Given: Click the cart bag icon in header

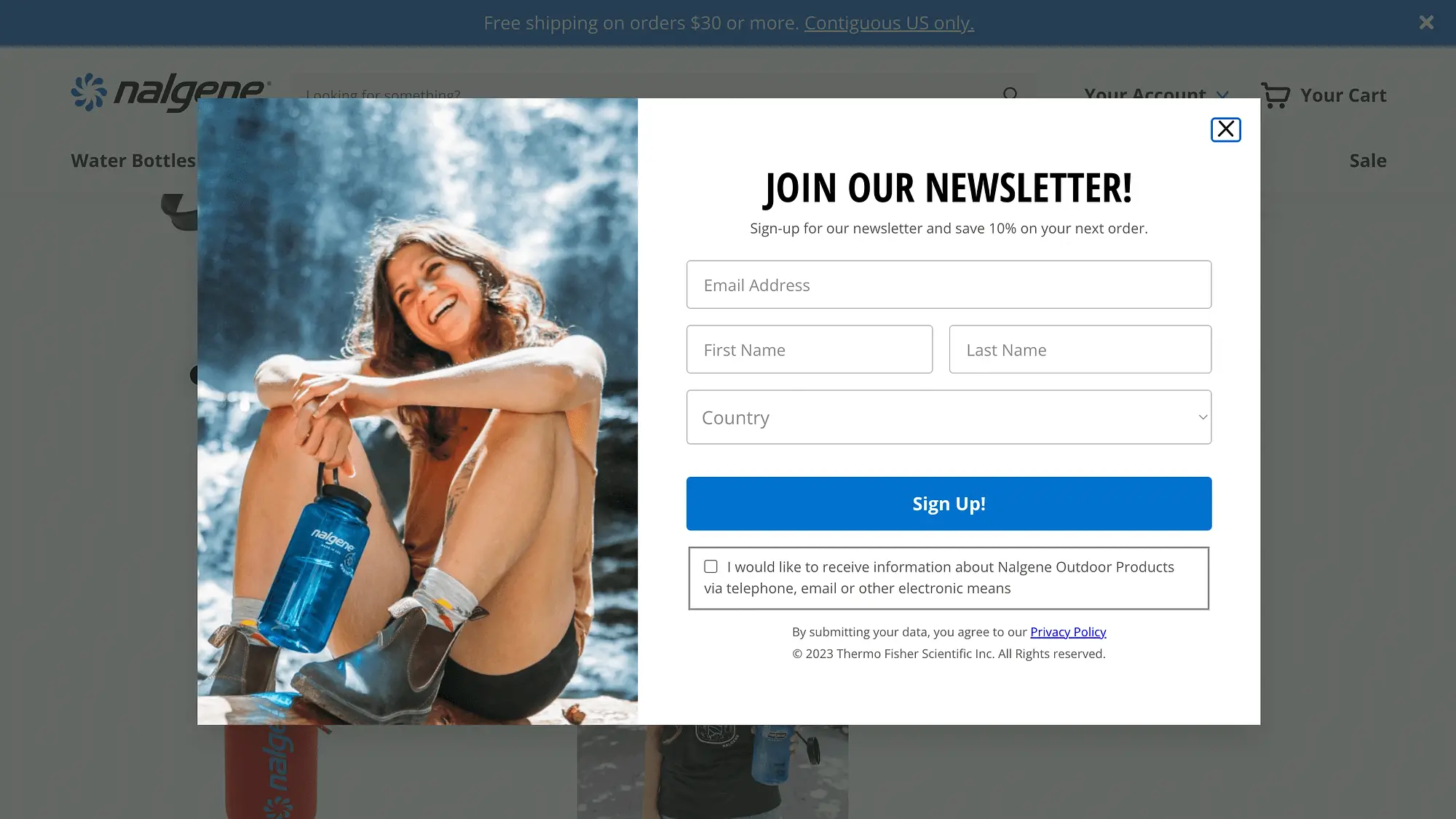Looking at the screenshot, I should click(1276, 94).
